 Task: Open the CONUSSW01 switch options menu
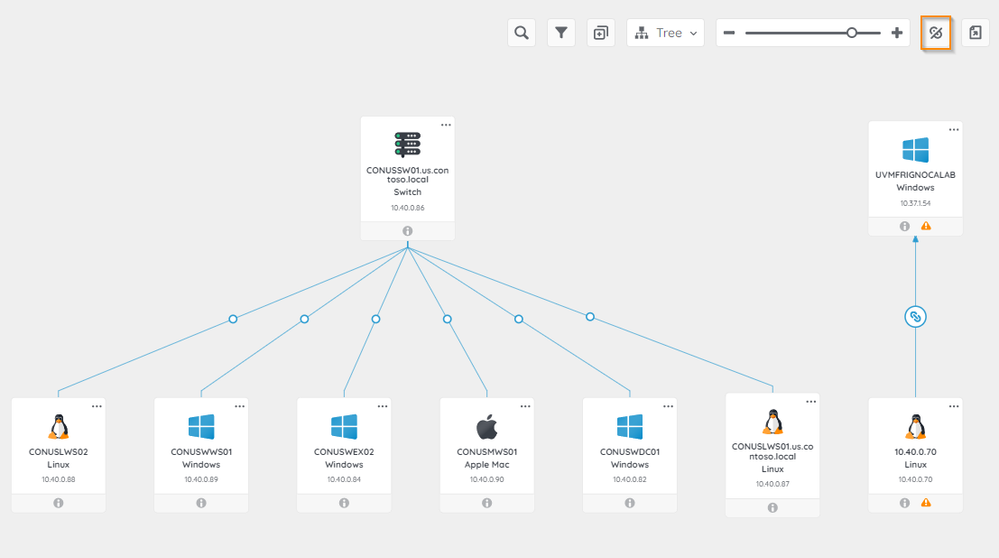coord(446,125)
